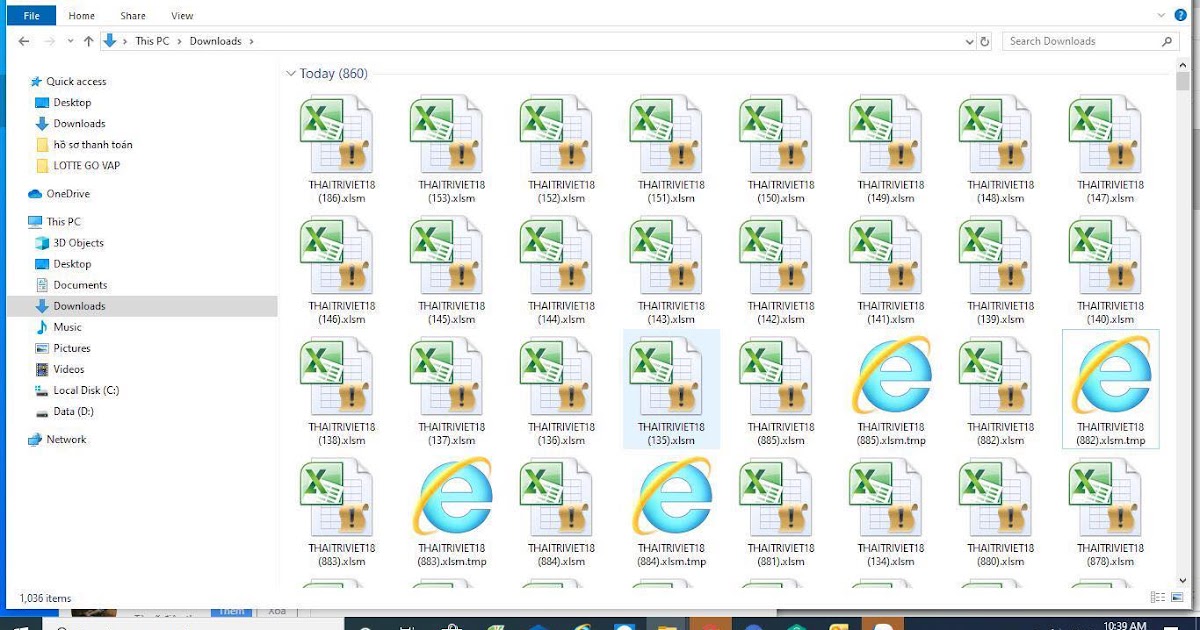1200x630 pixels.
Task: Switch to the Home ribbon tab
Action: point(82,16)
